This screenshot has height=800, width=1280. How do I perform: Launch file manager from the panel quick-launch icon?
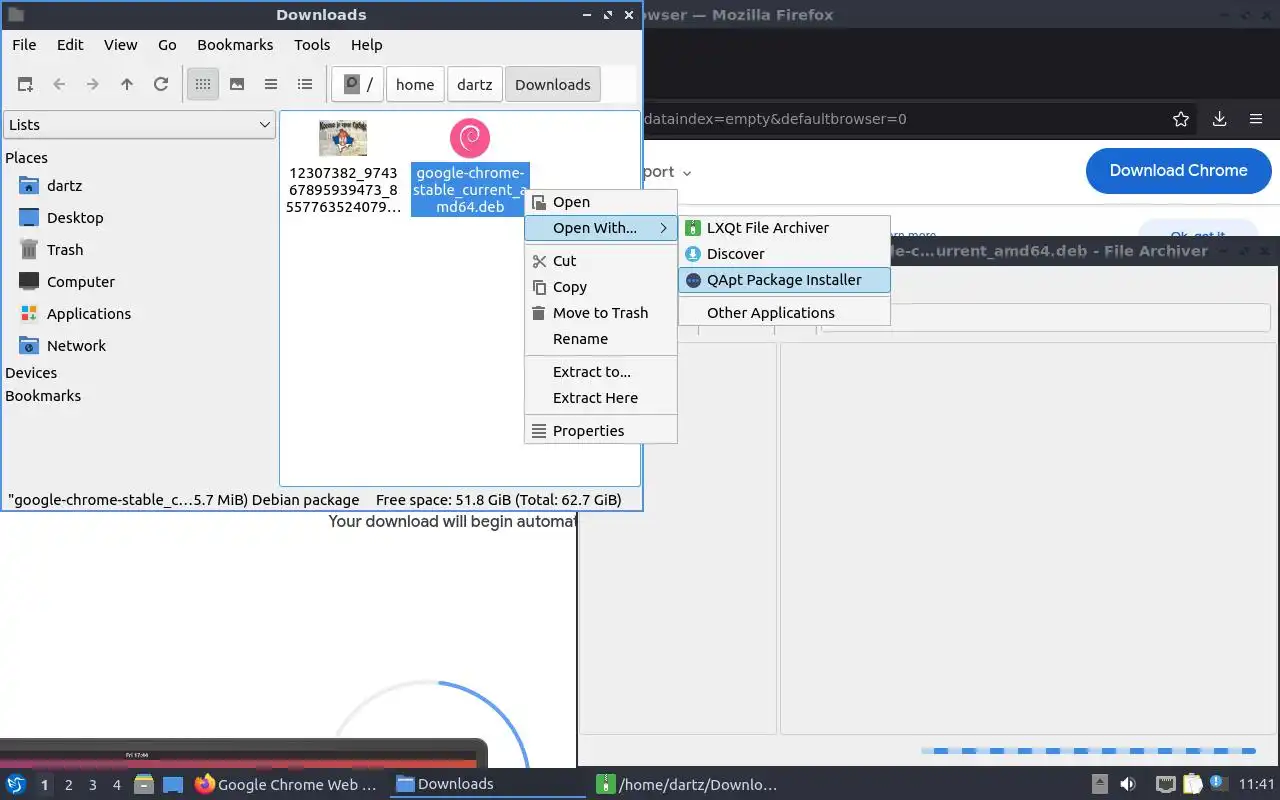[143, 784]
